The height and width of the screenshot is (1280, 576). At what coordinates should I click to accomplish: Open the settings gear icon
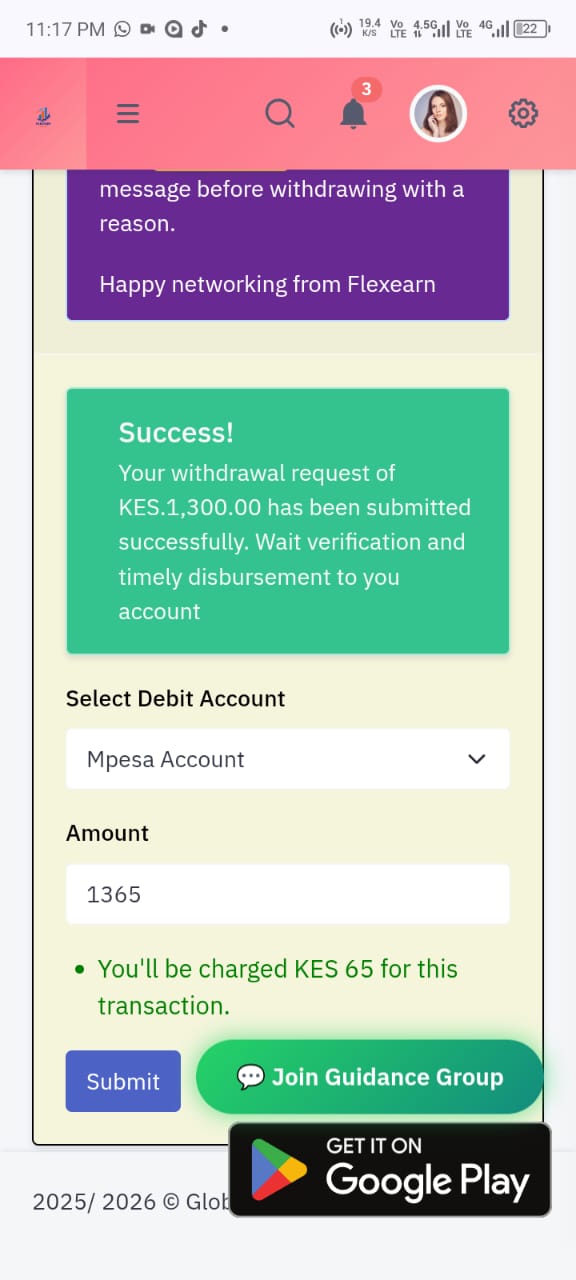click(x=523, y=113)
